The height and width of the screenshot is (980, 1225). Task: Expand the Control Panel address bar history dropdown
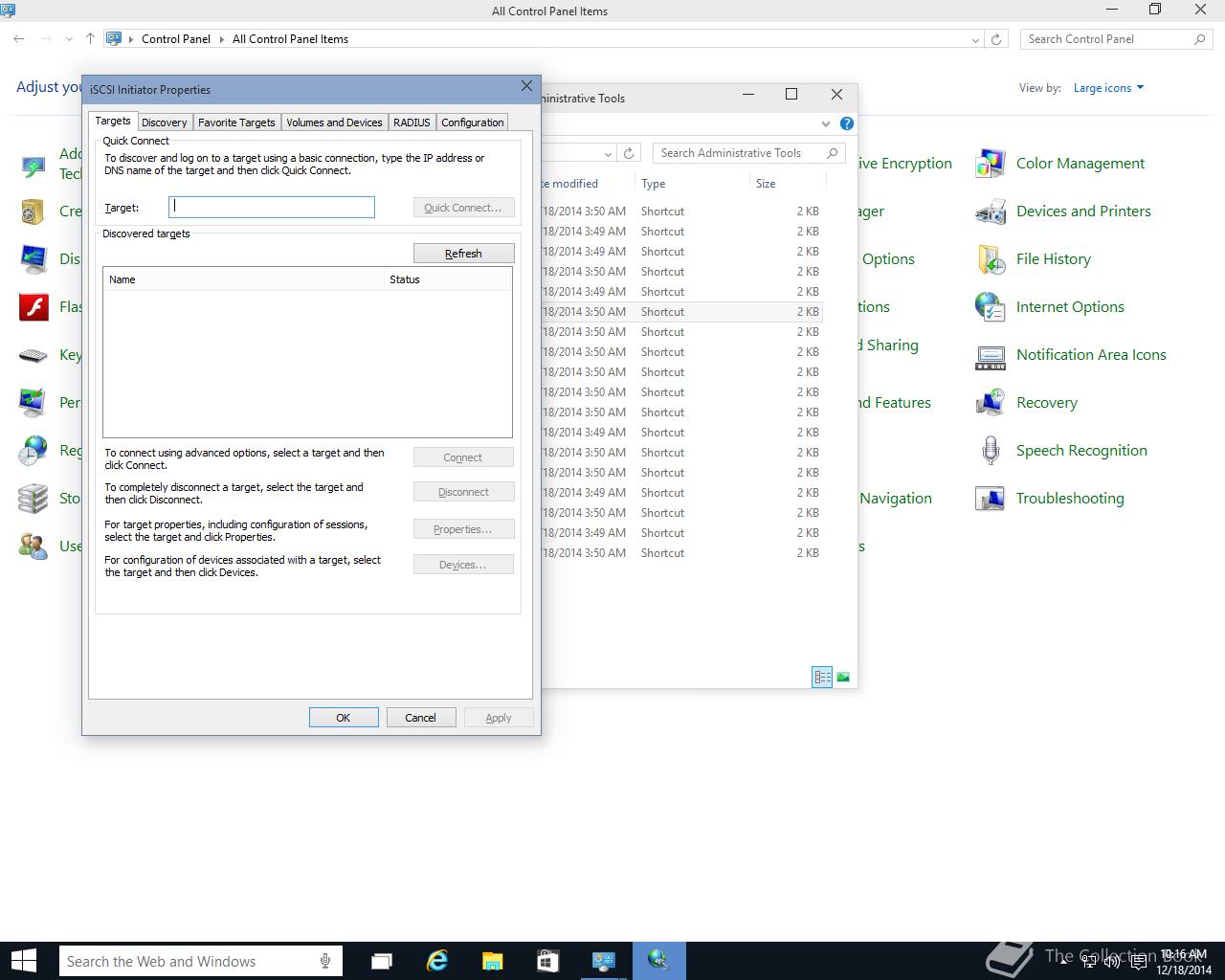(975, 39)
